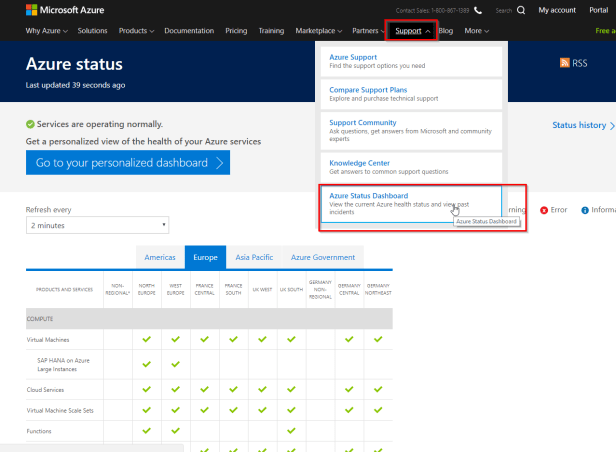Click green checkmark icon beside operating normally
Screen dimensions: 616x452
pos(30,125)
